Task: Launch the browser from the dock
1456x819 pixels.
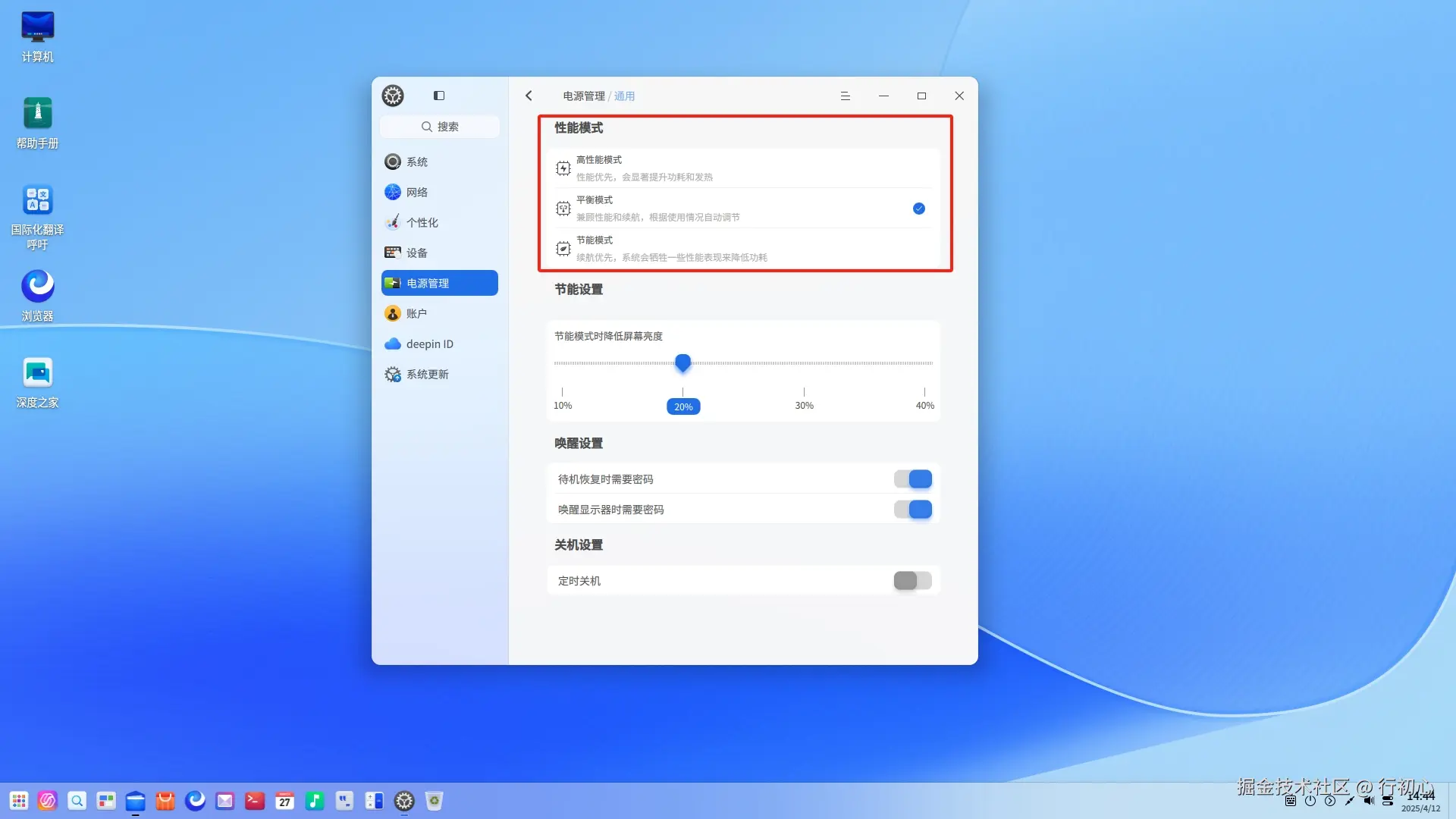Action: 195,801
